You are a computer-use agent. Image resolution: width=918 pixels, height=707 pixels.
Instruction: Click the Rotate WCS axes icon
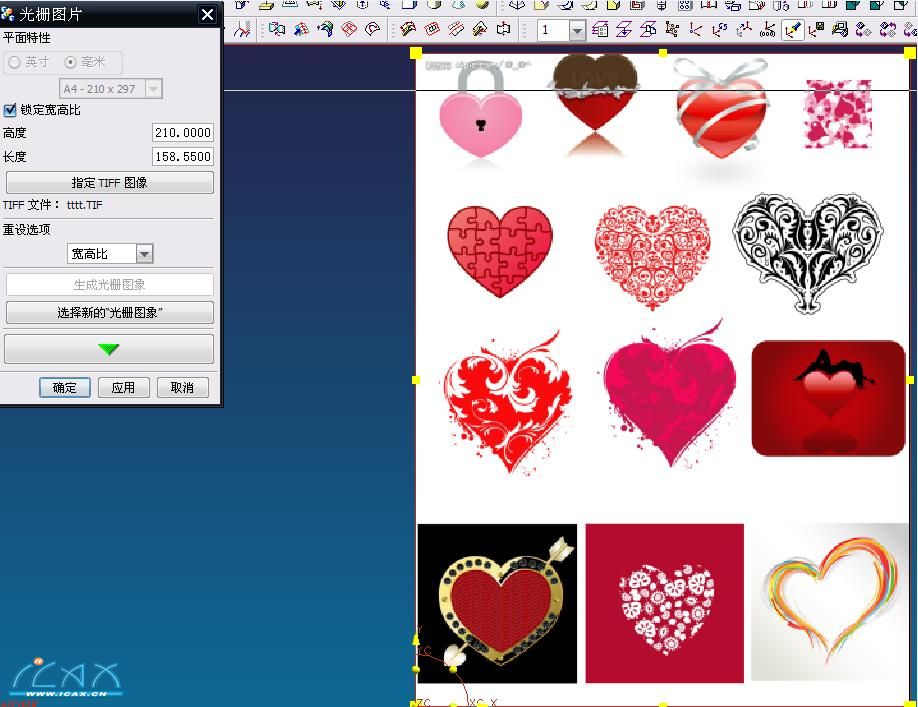pyautogui.click(x=719, y=30)
